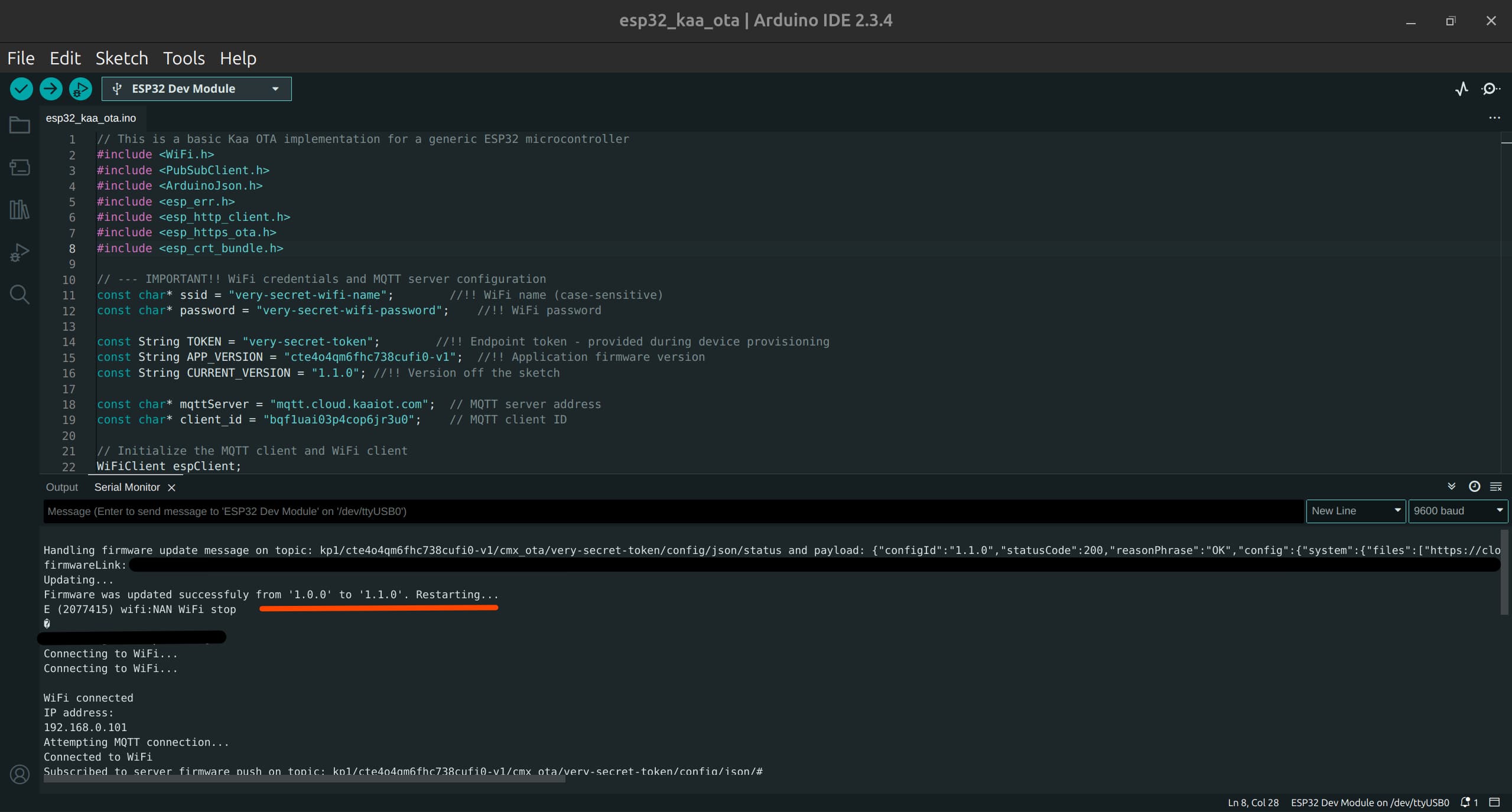Clear the Serial Monitor output icon

[1496, 487]
